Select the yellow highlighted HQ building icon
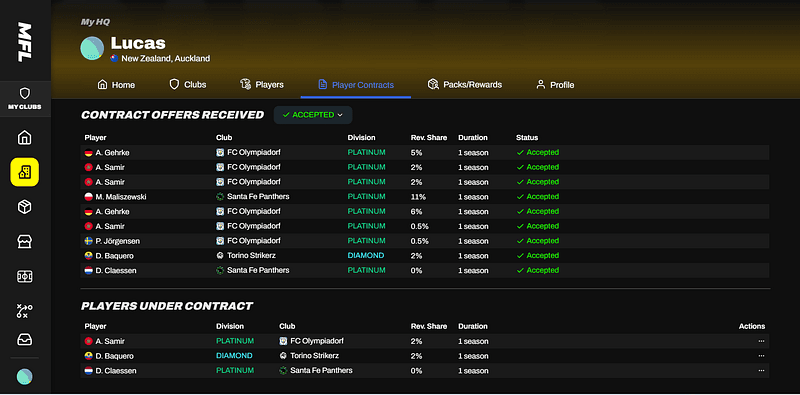The width and height of the screenshot is (800, 395). pos(24,172)
